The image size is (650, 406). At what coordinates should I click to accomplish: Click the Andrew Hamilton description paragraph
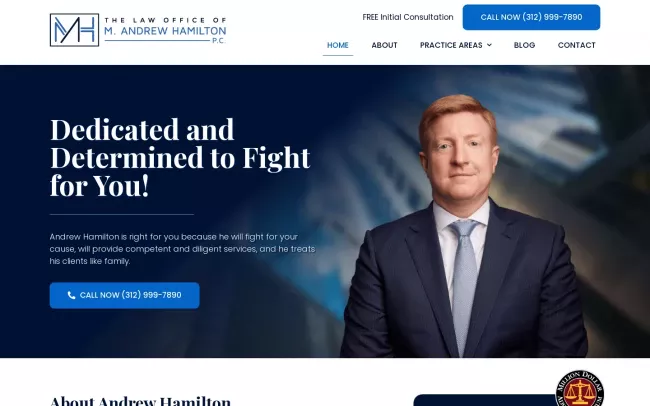[182, 249]
